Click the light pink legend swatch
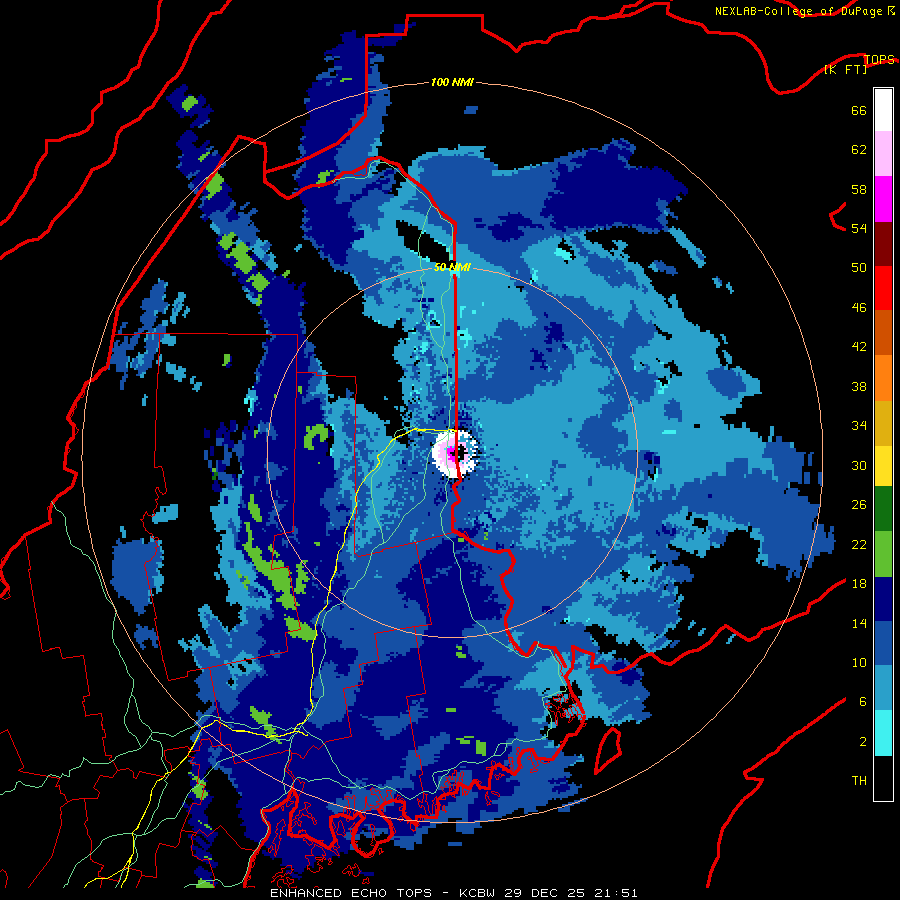 tap(883, 154)
